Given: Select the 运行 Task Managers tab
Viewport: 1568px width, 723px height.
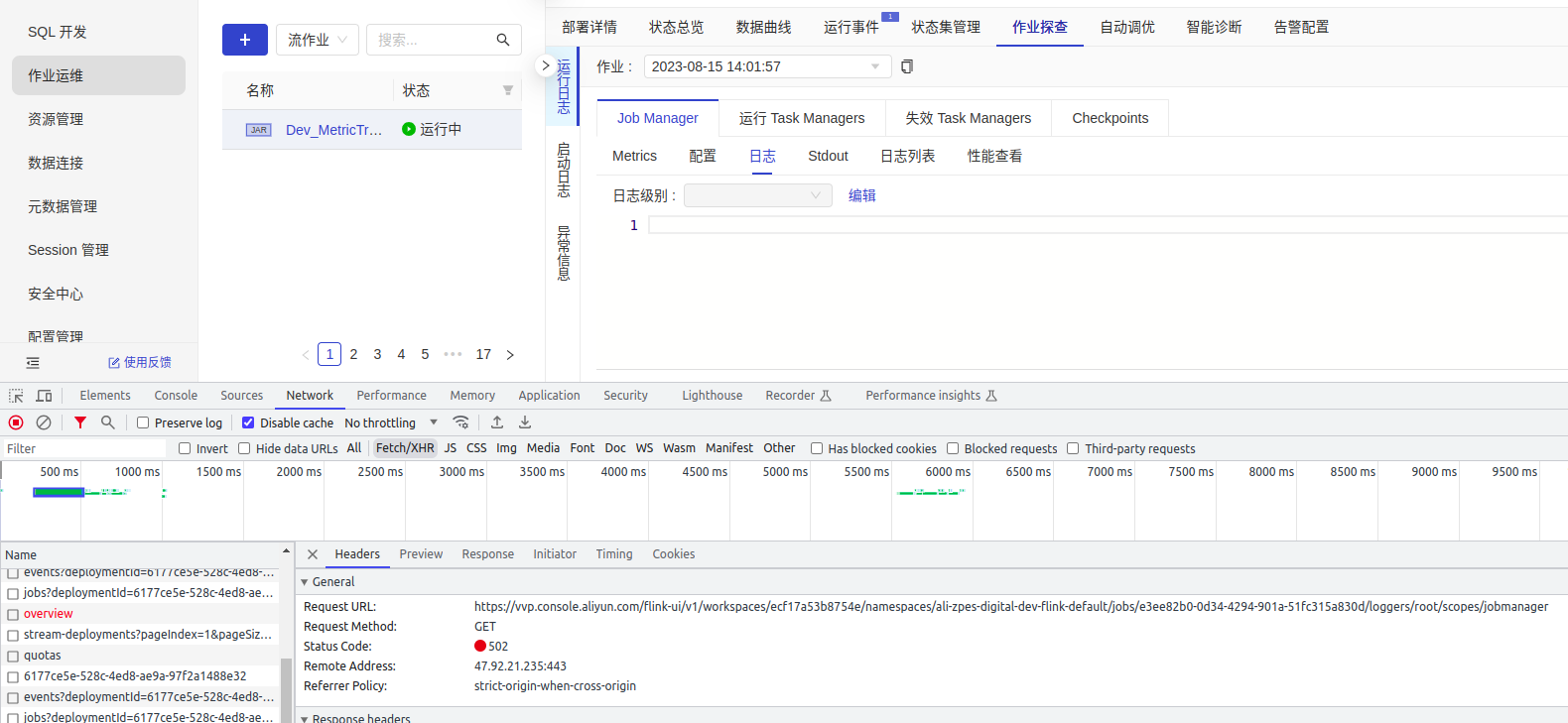Looking at the screenshot, I should [802, 118].
